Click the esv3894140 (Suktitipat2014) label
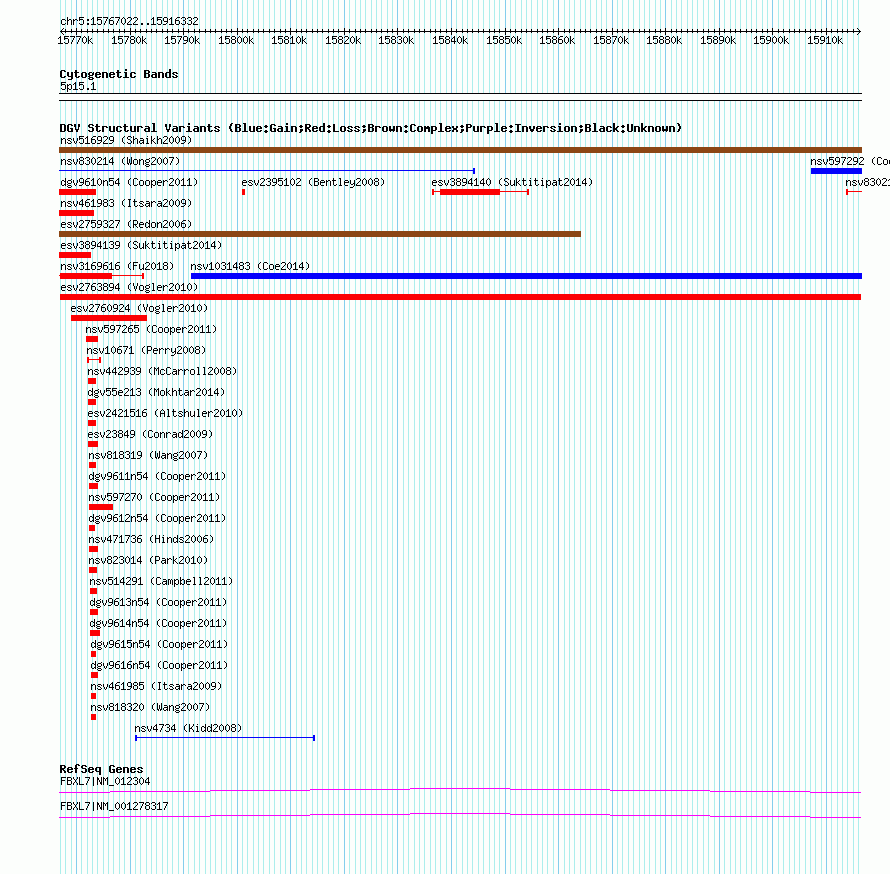Screen dimensions: 890x874 click(x=512, y=182)
